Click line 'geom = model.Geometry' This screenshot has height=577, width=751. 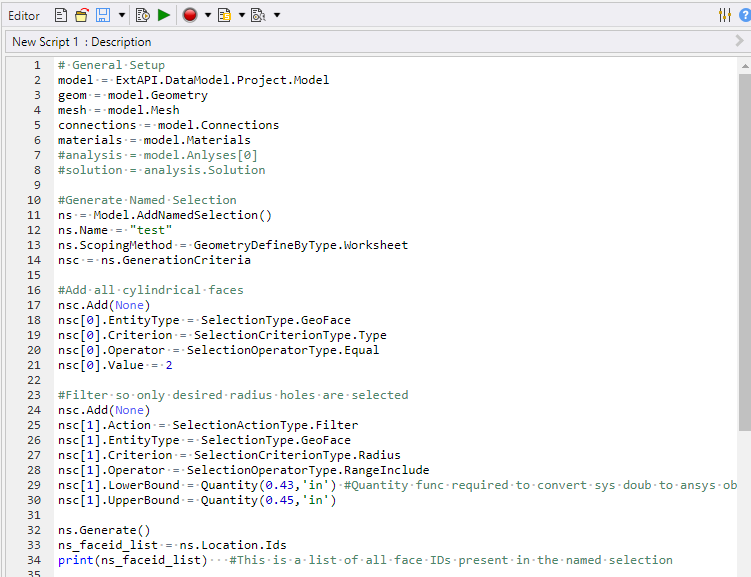[133, 95]
